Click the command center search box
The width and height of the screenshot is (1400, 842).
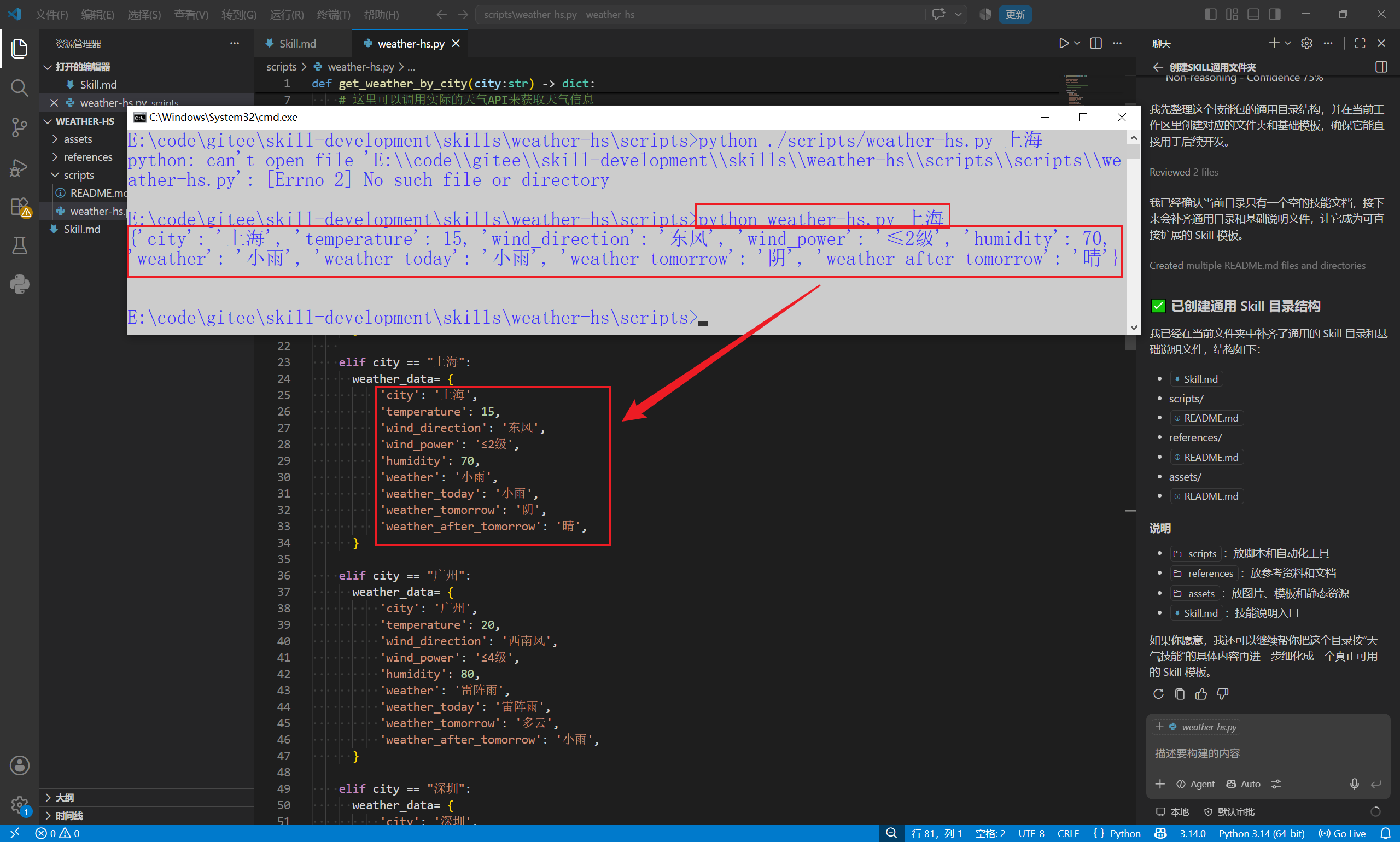[x=701, y=15]
